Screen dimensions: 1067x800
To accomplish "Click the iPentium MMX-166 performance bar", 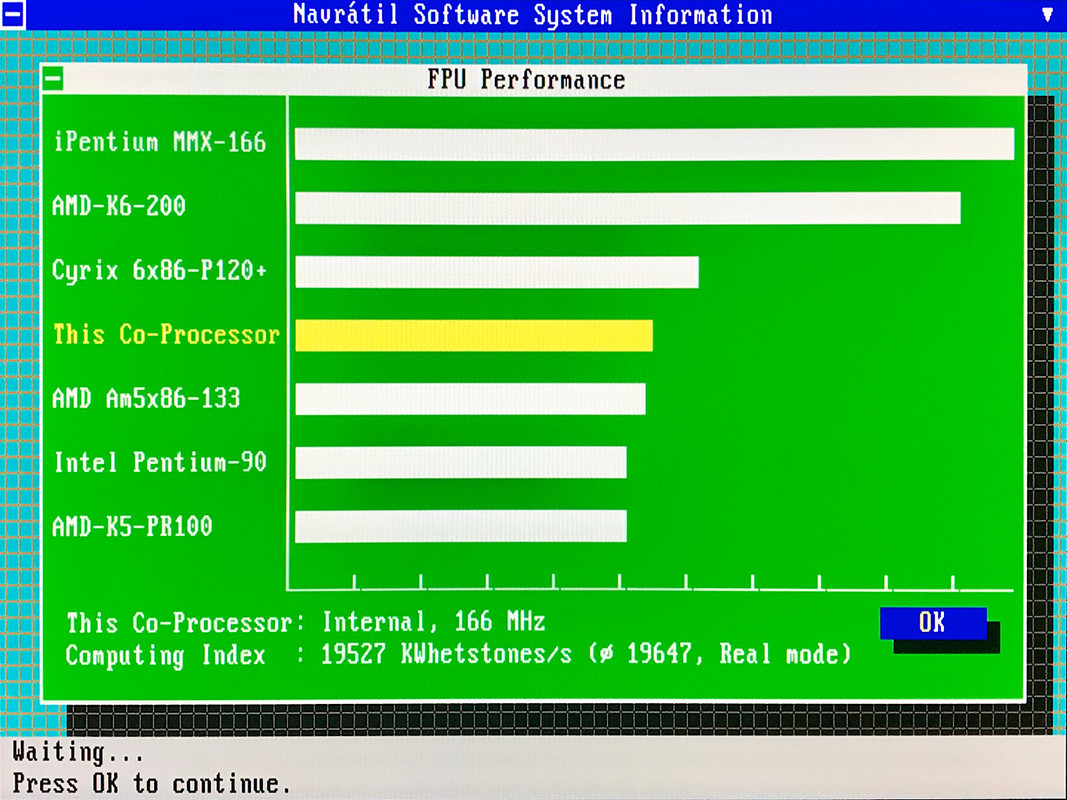I will (655, 144).
